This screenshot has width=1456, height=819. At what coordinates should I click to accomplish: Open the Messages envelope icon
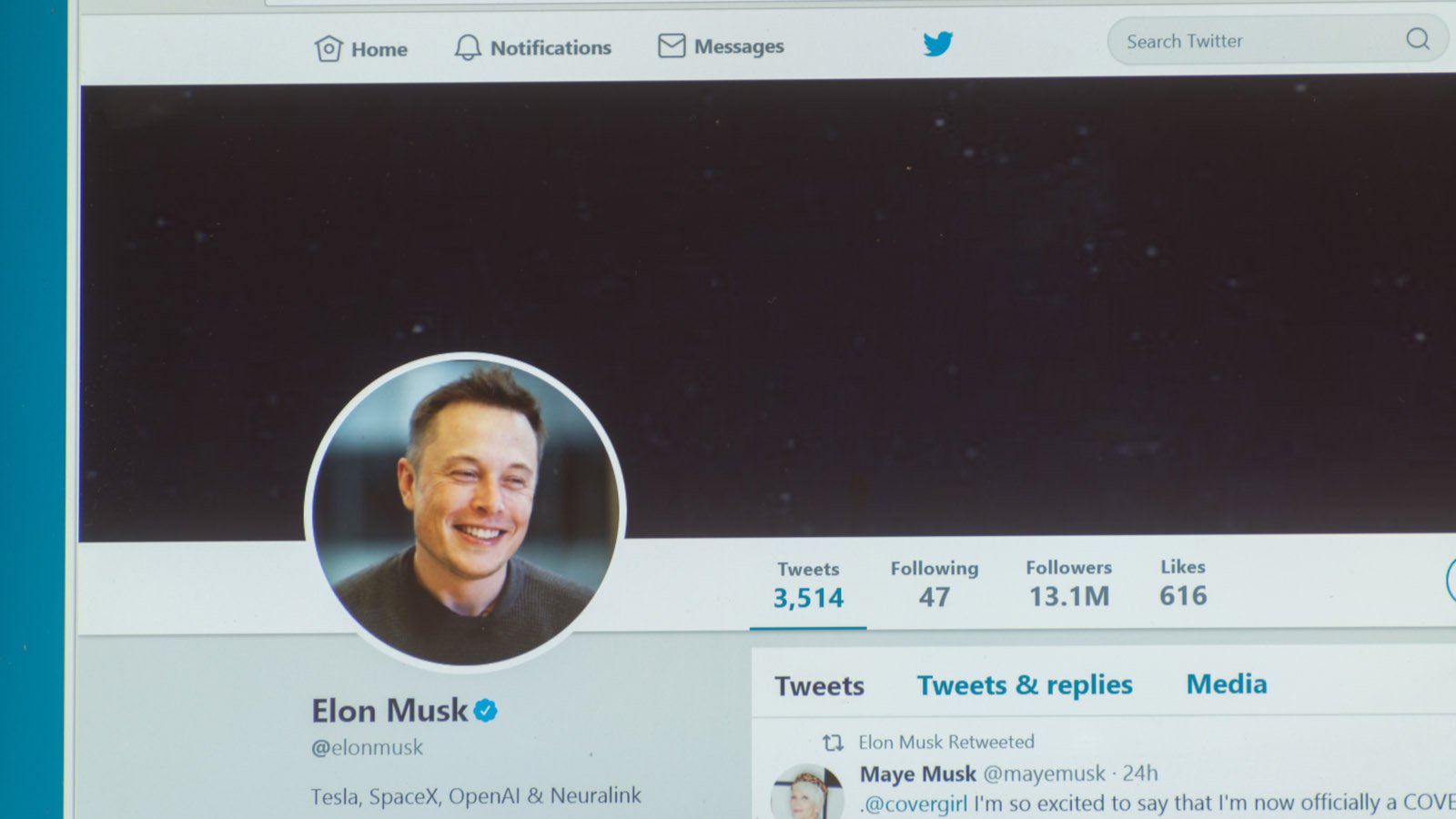672,45
